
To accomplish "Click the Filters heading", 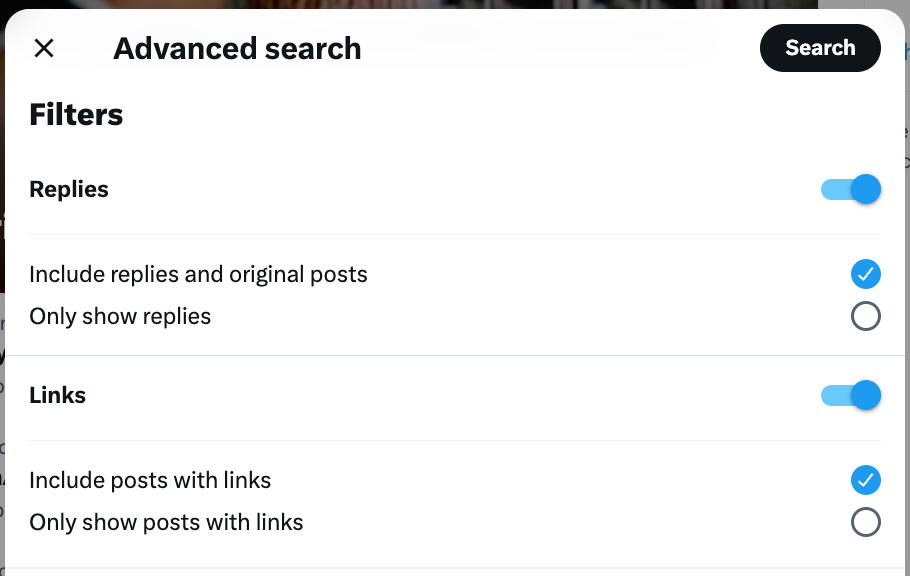I will (75, 114).
